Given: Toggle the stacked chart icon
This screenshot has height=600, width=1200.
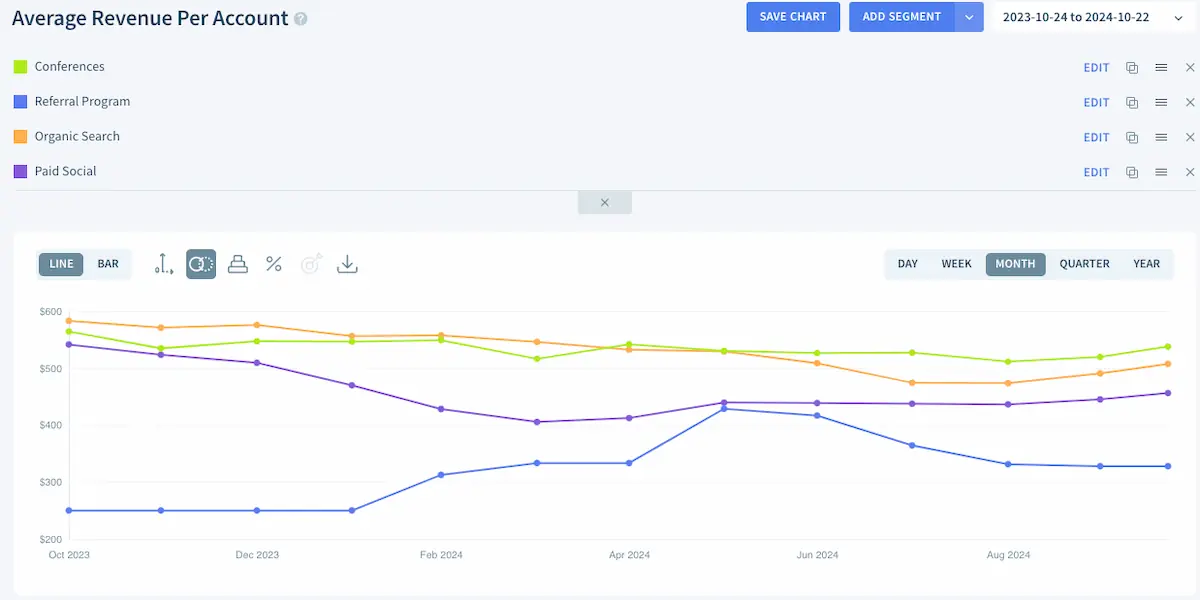Looking at the screenshot, I should [x=238, y=264].
